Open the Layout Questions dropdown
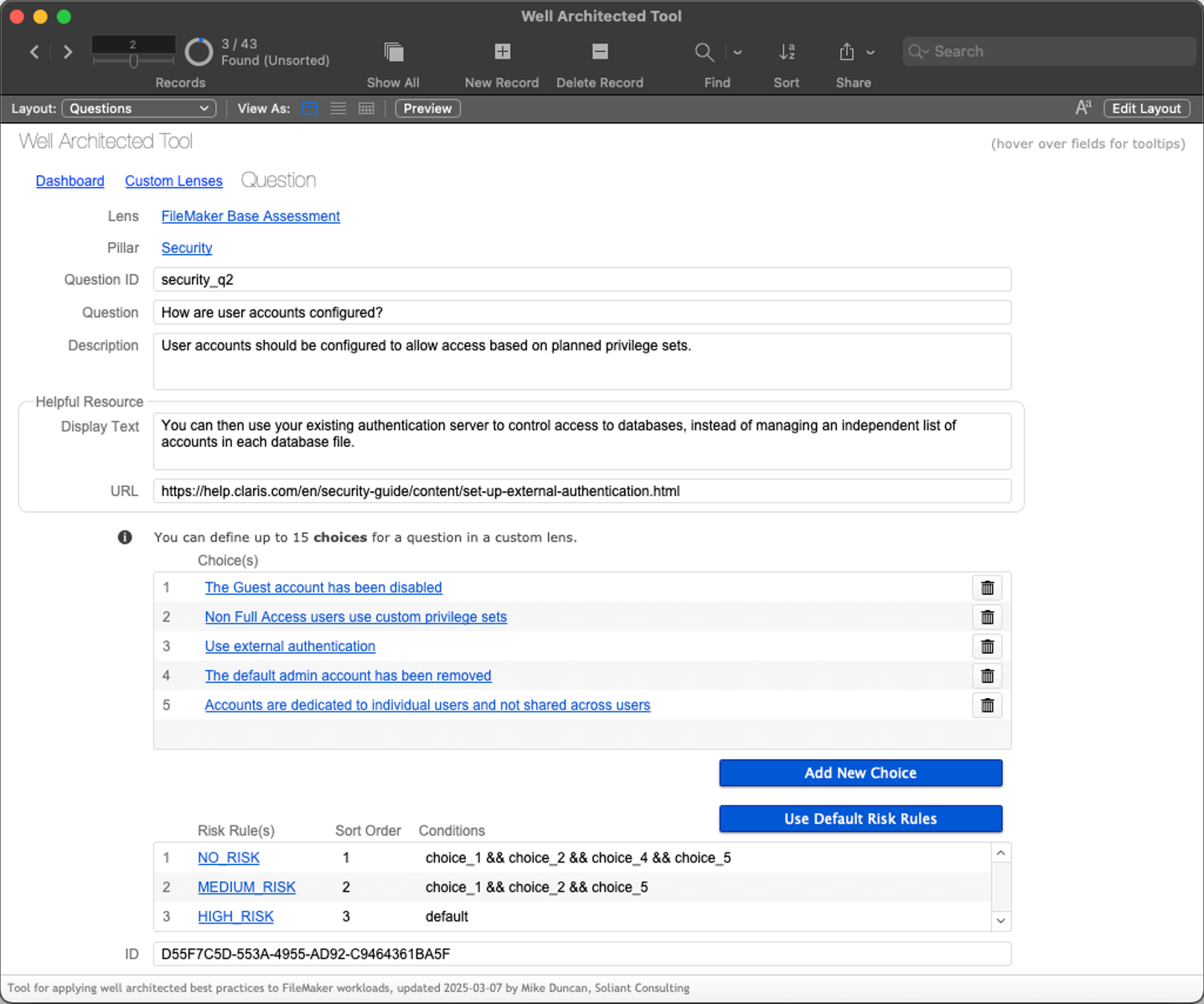Screen dimensions: 1204x1004 coord(139,108)
